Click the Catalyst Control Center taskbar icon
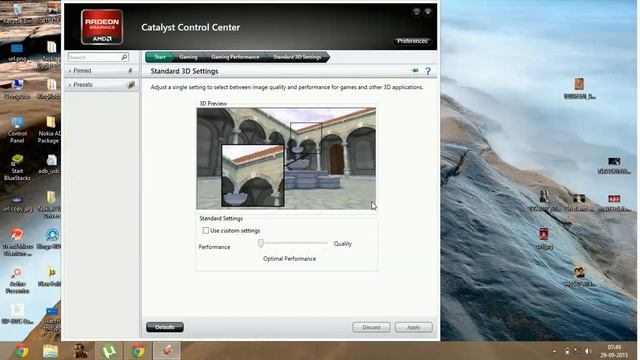Screen dimensions: 640x360 coord(167,351)
